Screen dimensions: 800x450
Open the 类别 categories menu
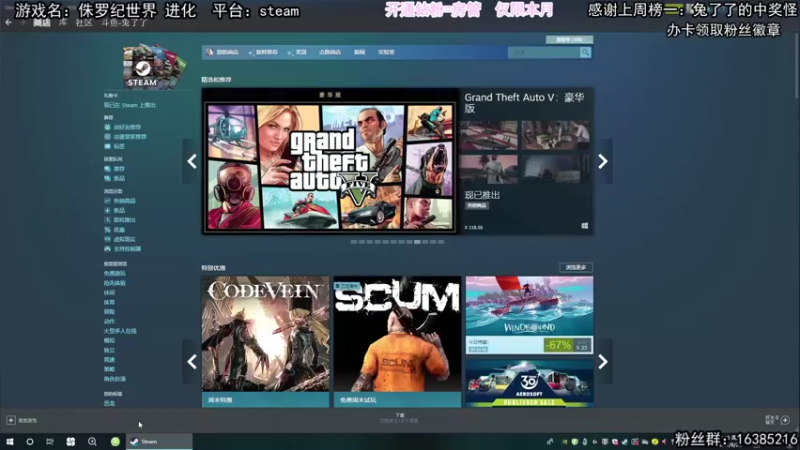tap(297, 52)
